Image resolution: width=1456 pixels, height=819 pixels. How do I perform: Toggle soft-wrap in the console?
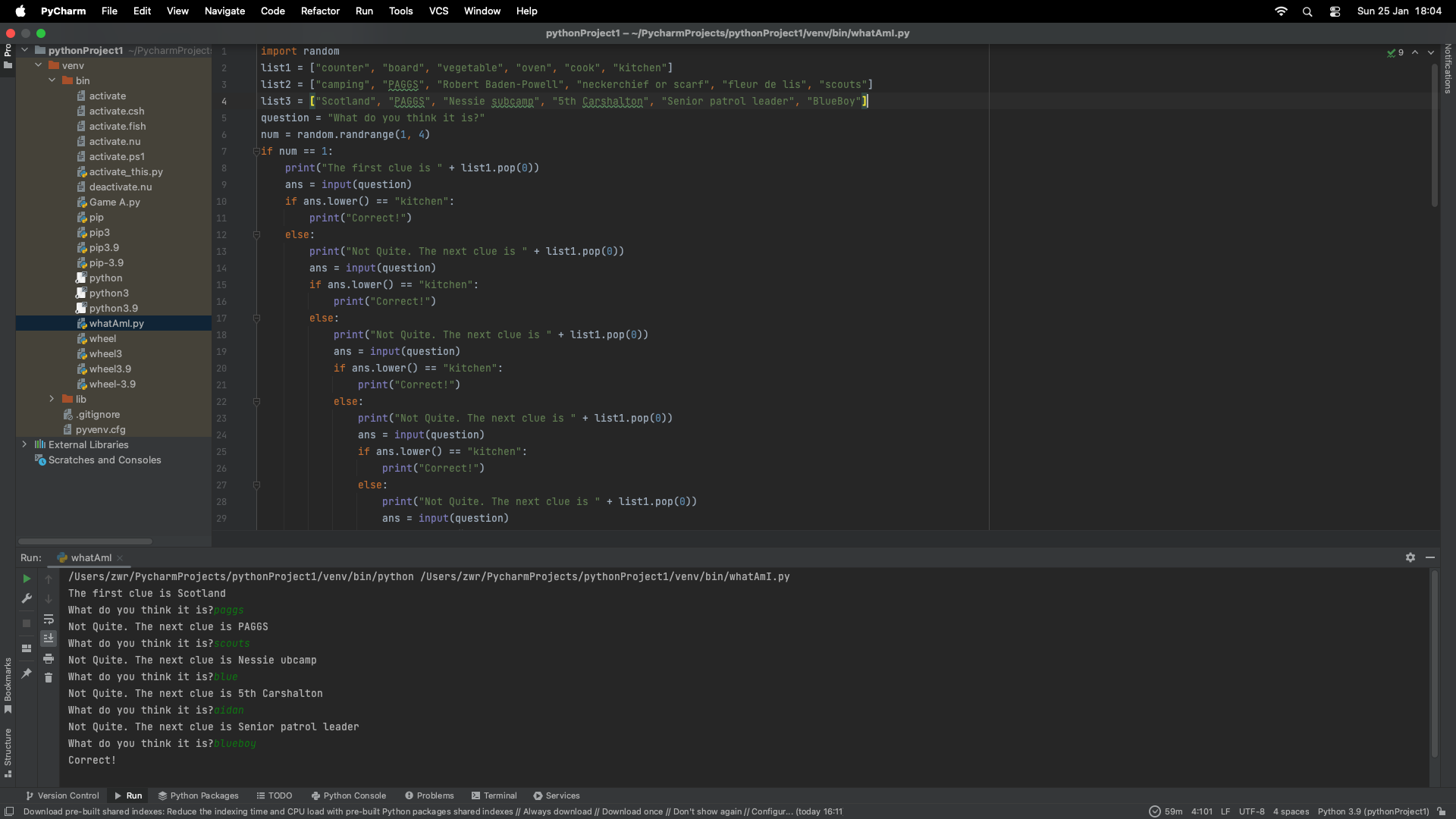(x=49, y=619)
